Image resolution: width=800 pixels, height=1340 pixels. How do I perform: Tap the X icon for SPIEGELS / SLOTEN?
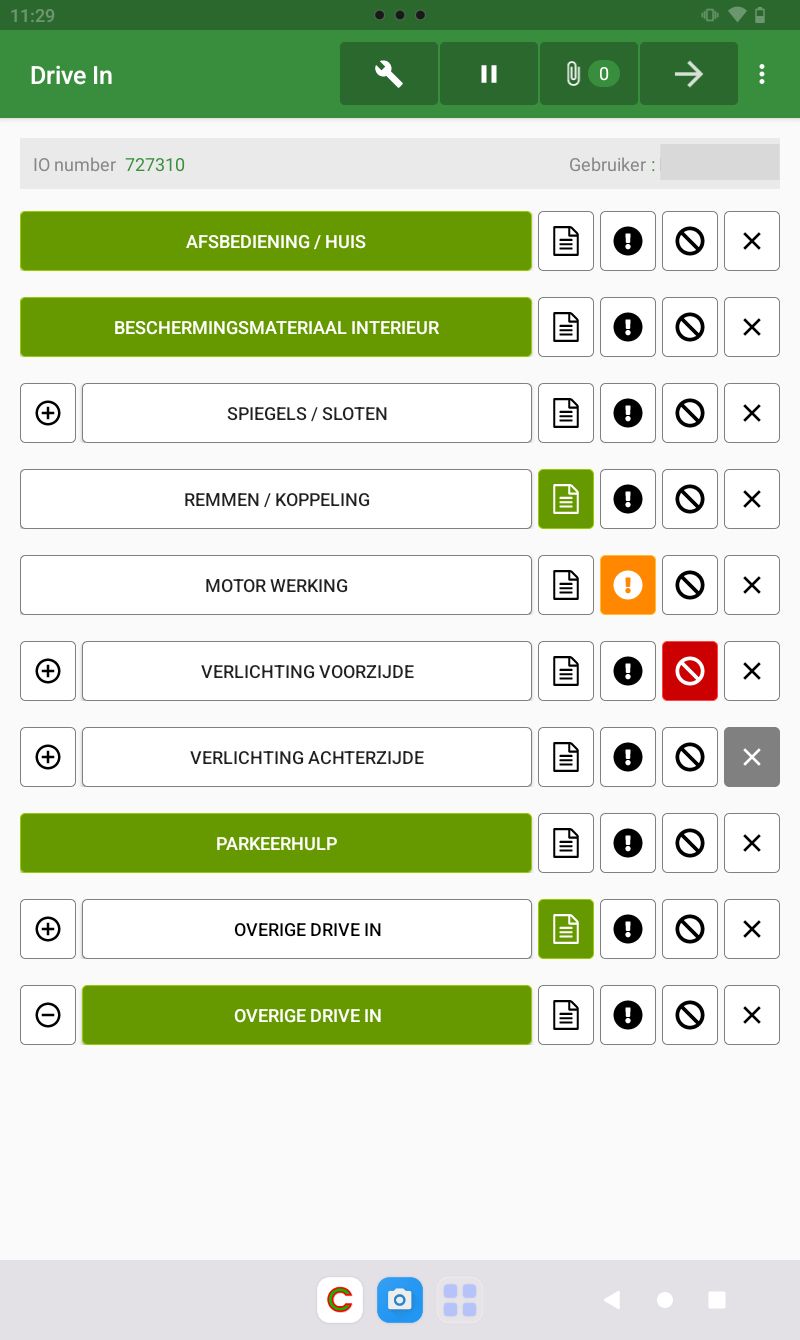click(x=752, y=413)
